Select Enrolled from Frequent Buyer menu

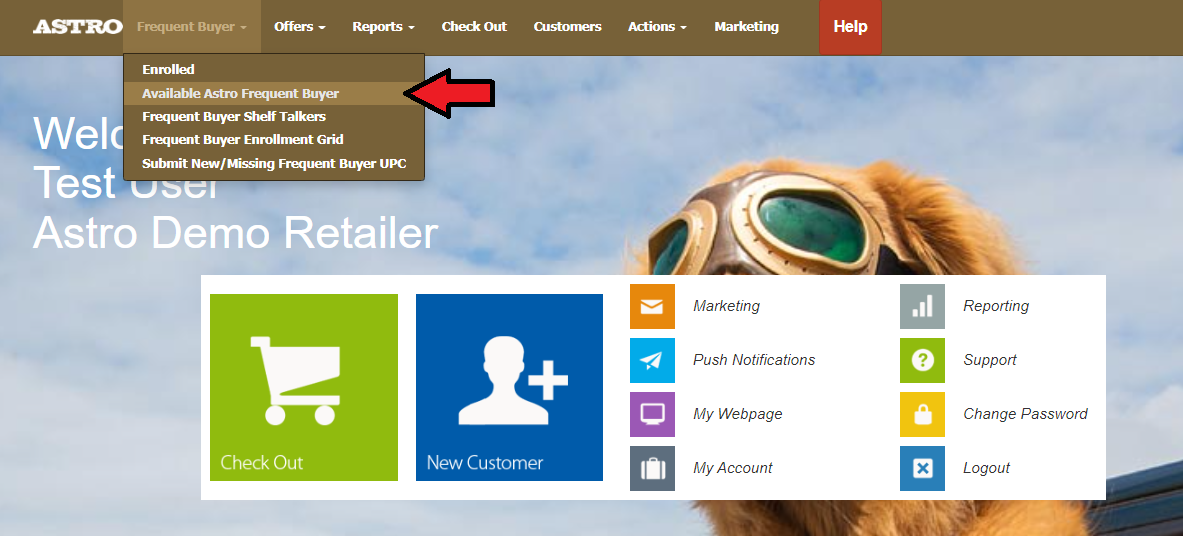click(x=274, y=69)
